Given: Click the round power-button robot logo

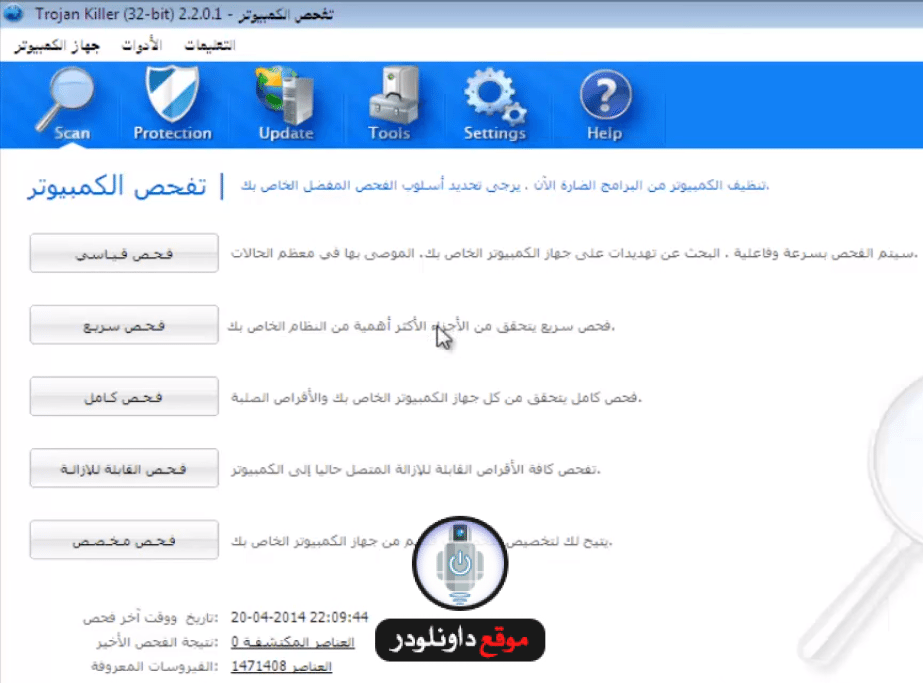Looking at the screenshot, I should pos(459,563).
